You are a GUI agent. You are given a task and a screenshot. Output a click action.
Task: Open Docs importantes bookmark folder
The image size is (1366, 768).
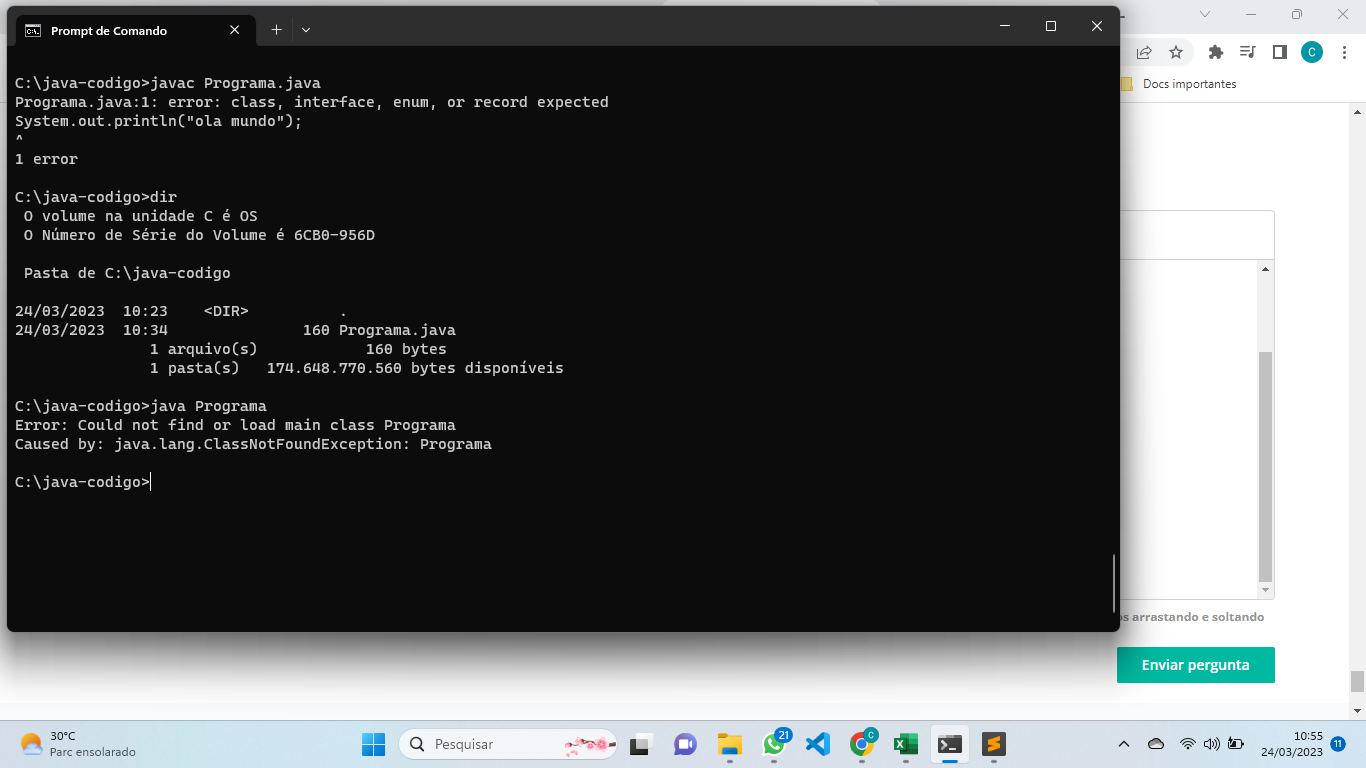tap(1179, 84)
